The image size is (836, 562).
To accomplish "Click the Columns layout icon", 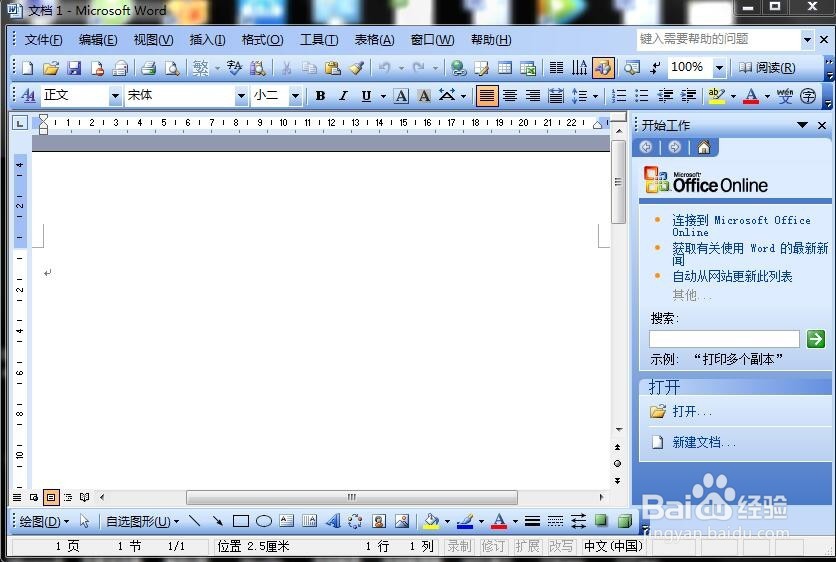I will 556,68.
